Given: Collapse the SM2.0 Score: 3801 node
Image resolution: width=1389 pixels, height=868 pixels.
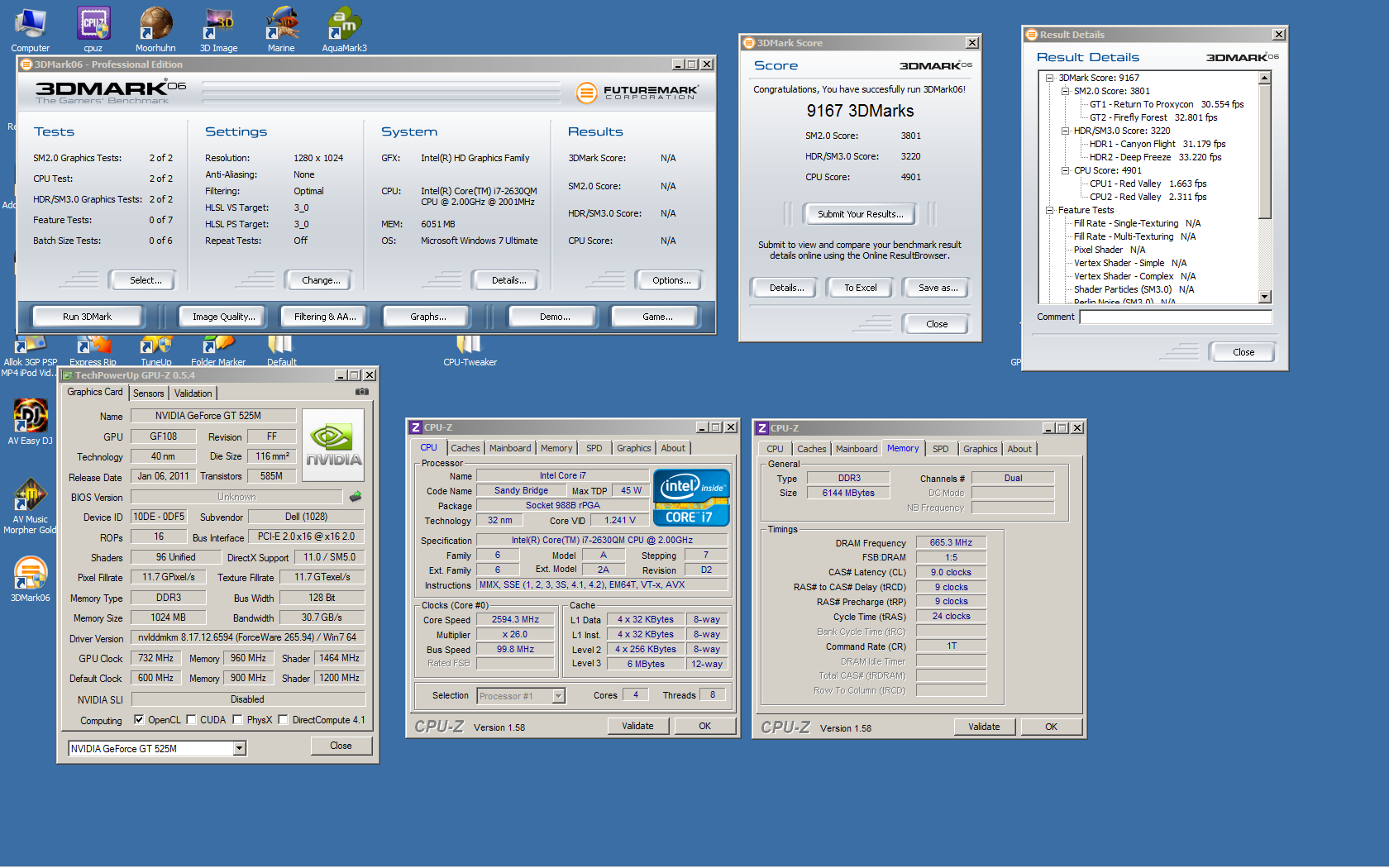Looking at the screenshot, I should 1066,91.
